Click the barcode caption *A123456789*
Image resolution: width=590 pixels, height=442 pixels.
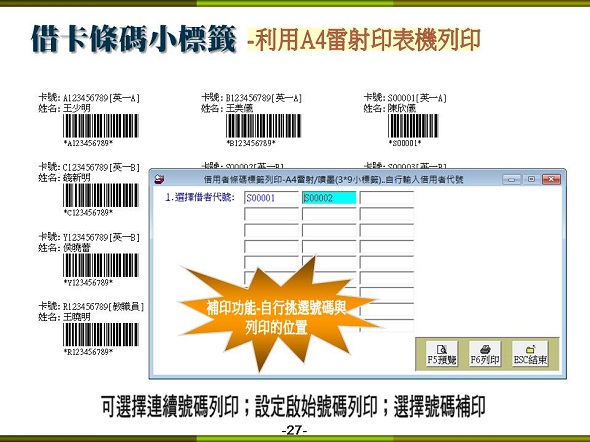(88, 143)
